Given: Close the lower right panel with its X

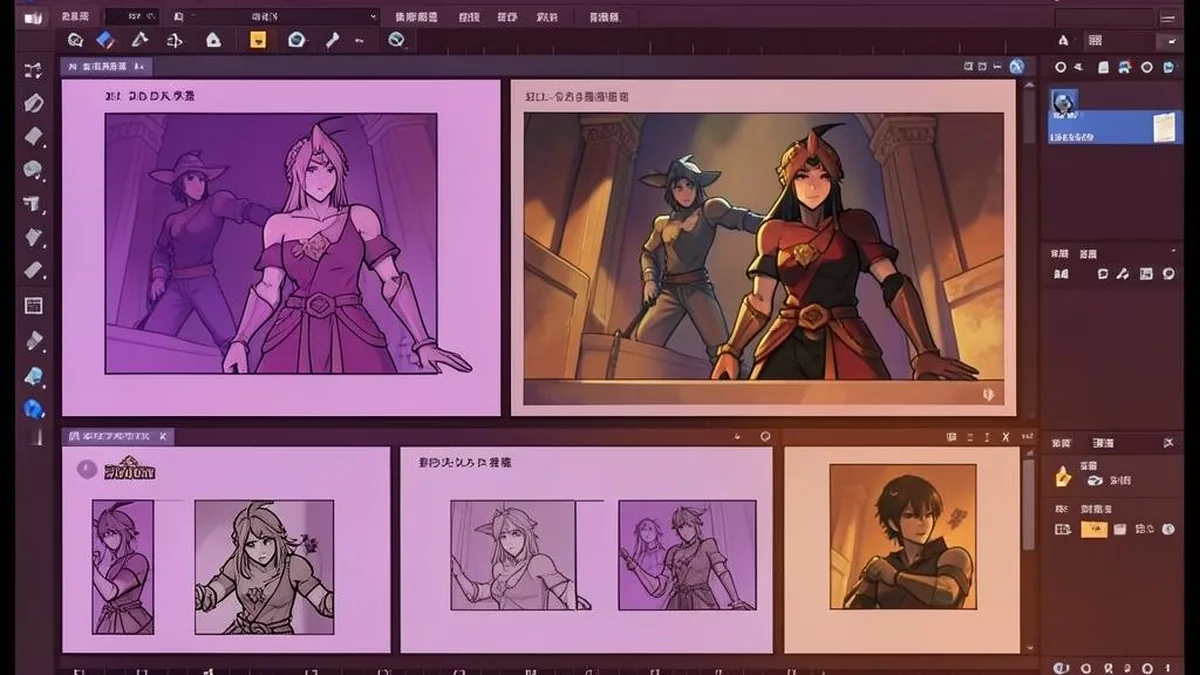Looking at the screenshot, I should (1169, 442).
